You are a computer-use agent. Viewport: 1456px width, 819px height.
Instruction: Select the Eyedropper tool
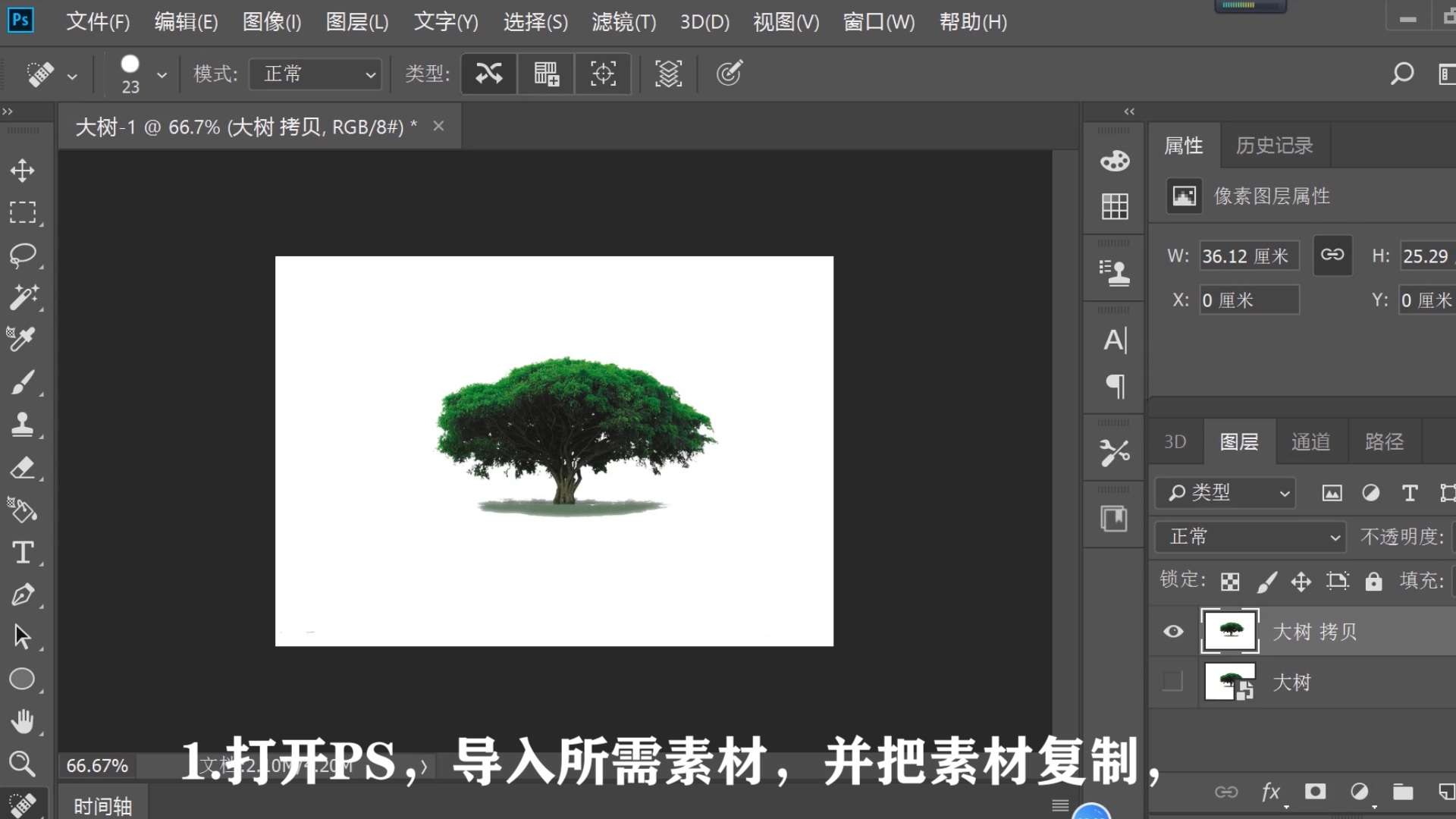click(23, 339)
